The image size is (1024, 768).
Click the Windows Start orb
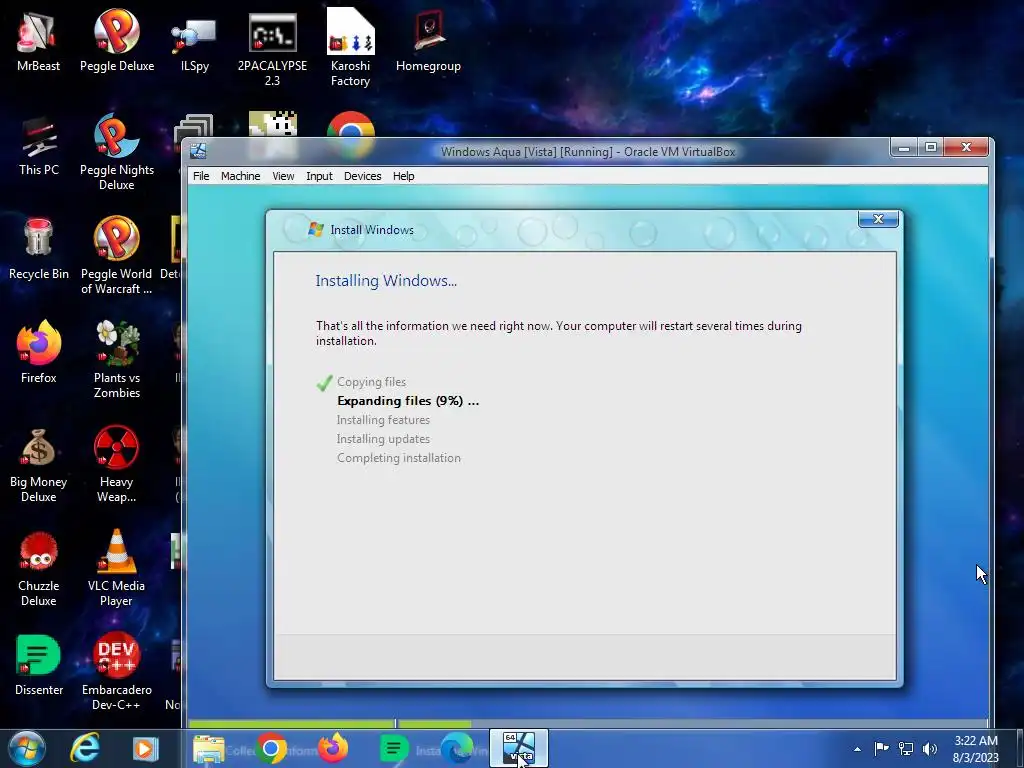[27, 748]
